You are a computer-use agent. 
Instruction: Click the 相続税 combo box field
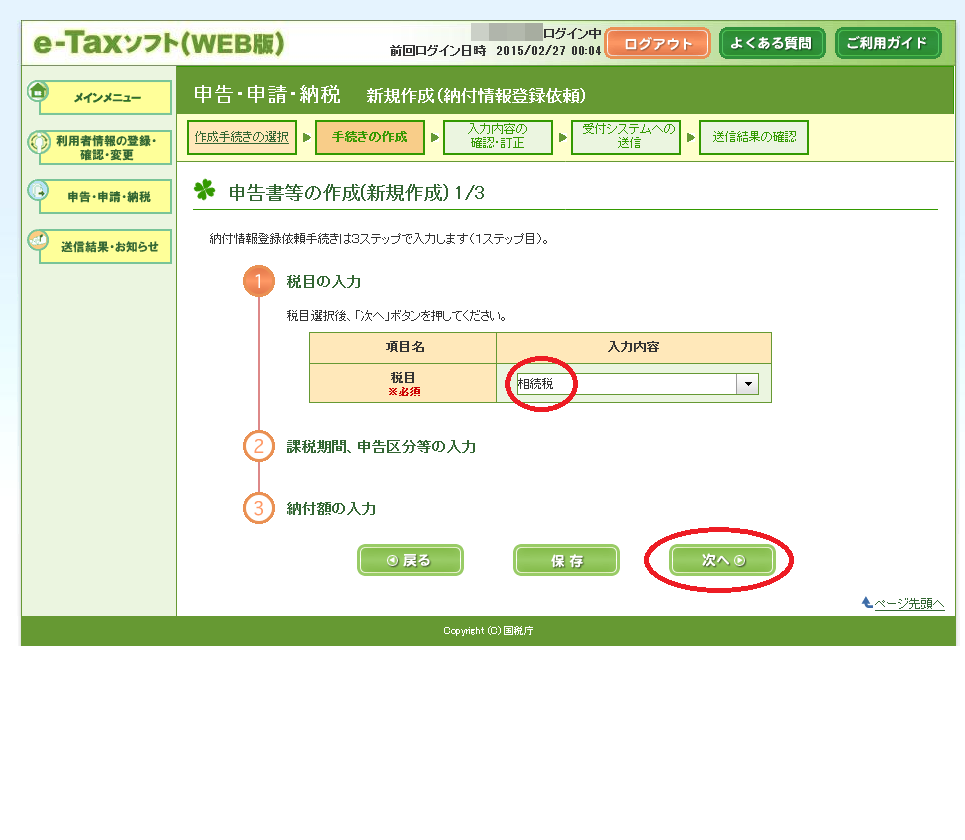pyautogui.click(x=625, y=384)
